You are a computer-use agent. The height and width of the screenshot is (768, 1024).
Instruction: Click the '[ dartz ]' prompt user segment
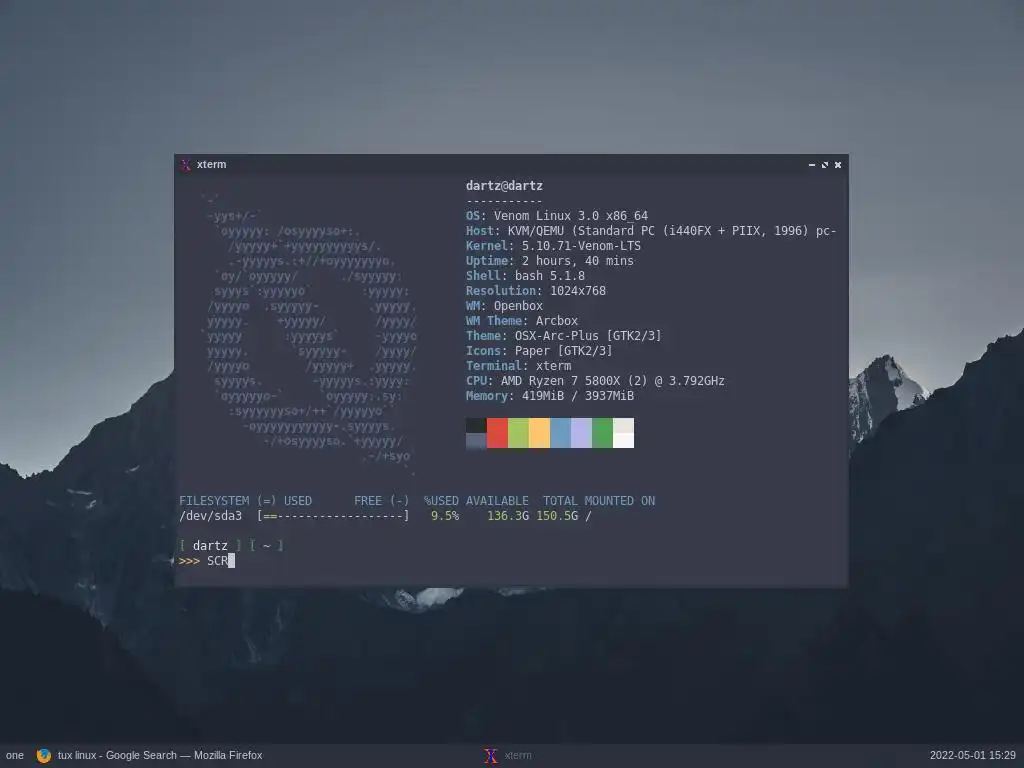[210, 546]
